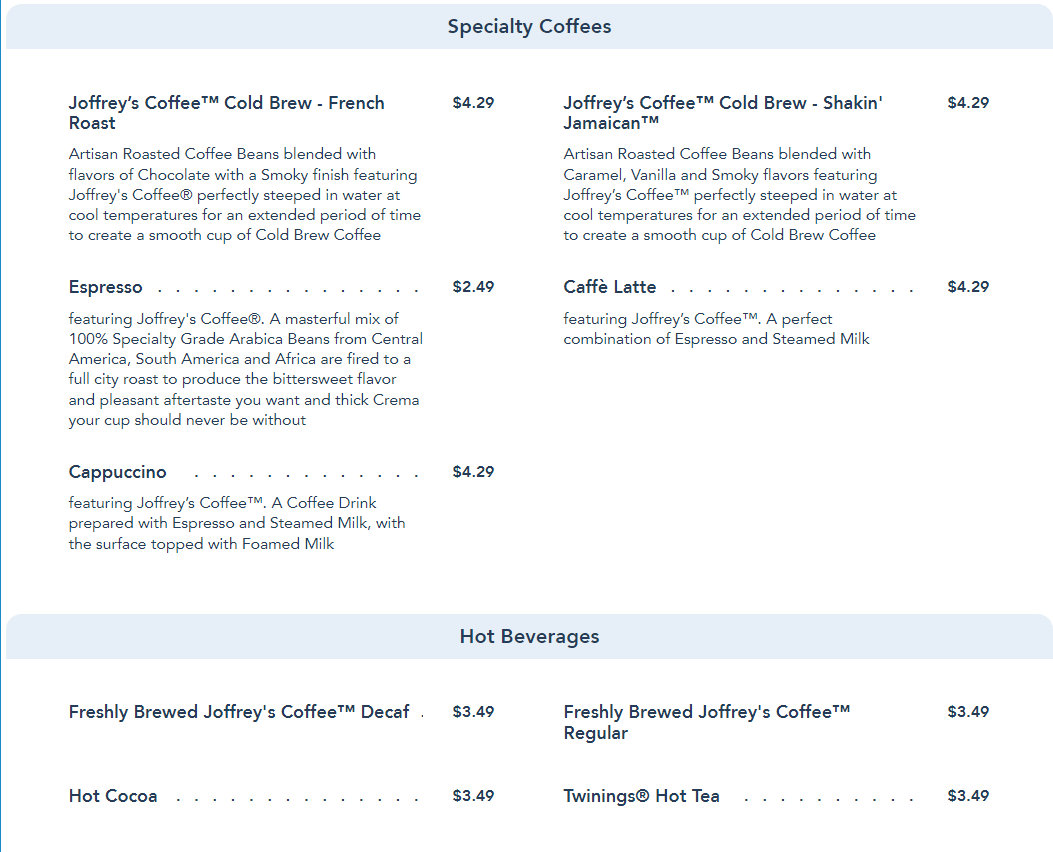Image resolution: width=1053 pixels, height=852 pixels.
Task: Select the Cold Brew - French Roast item title
Action: tap(226, 113)
